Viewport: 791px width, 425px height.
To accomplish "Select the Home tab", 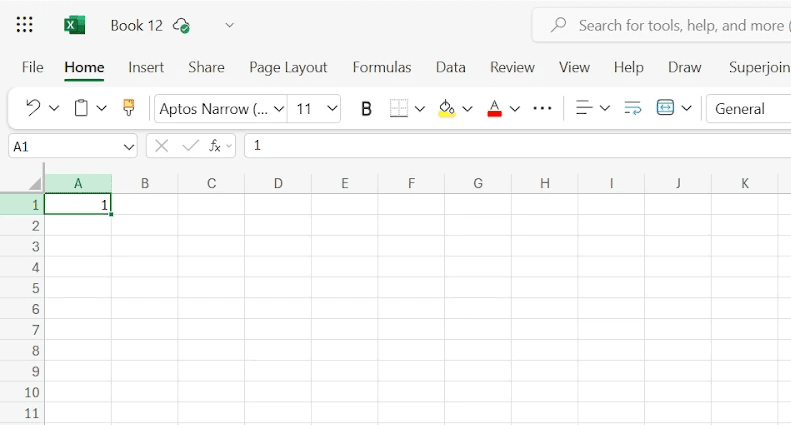I will pyautogui.click(x=84, y=67).
